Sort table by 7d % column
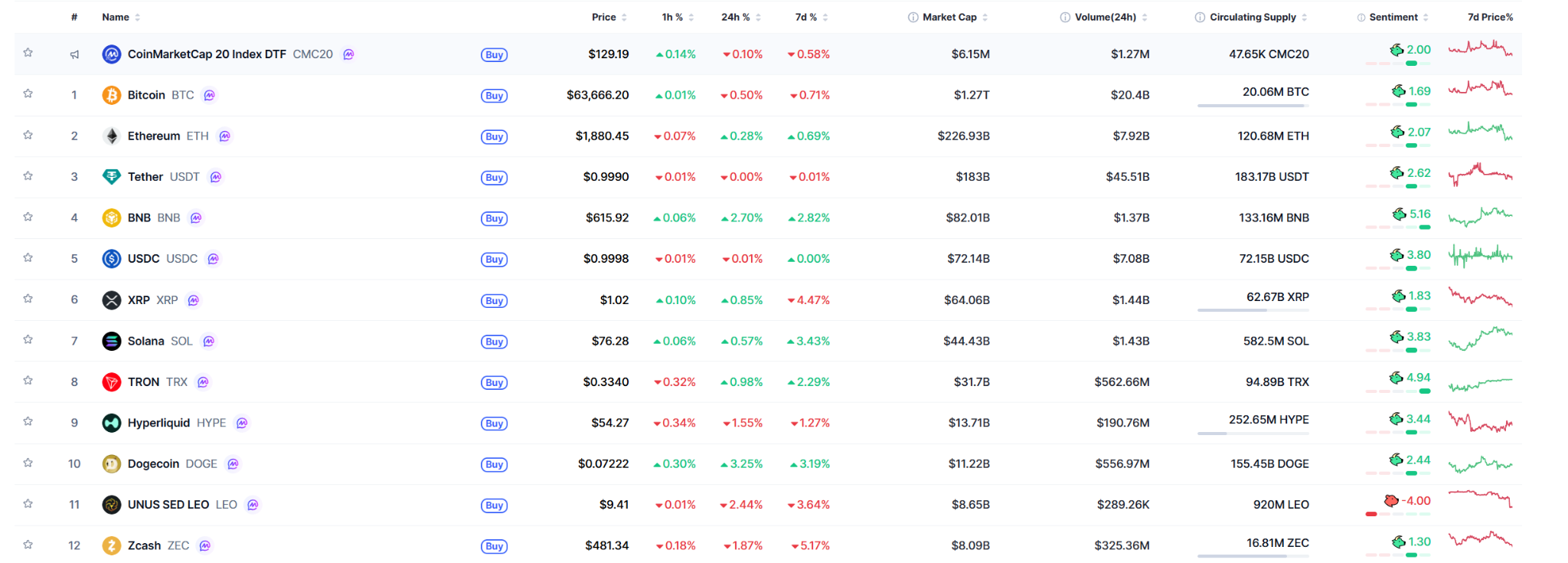 [x=812, y=17]
